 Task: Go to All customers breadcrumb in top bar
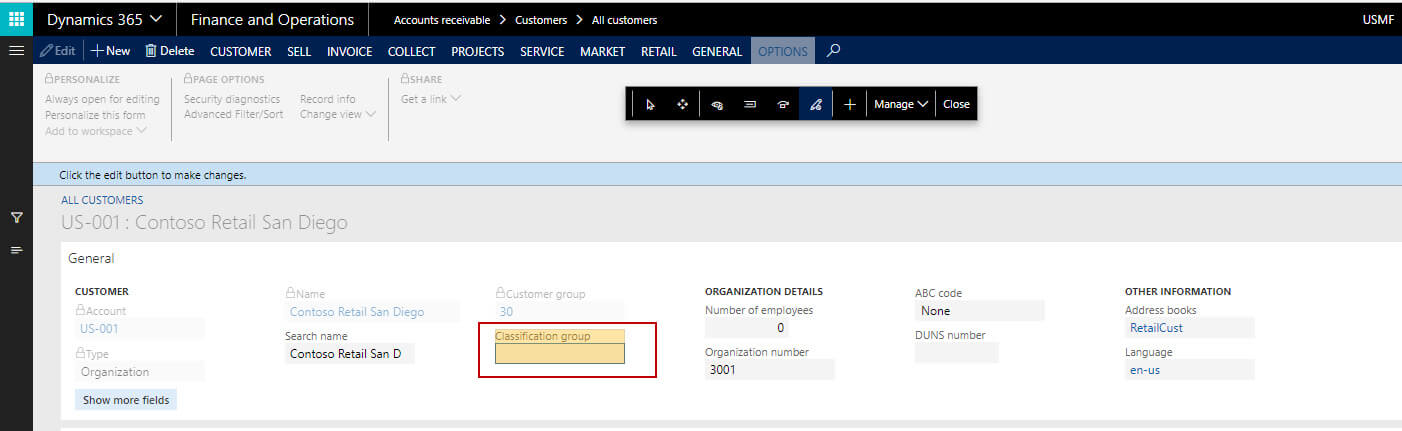[x=625, y=20]
